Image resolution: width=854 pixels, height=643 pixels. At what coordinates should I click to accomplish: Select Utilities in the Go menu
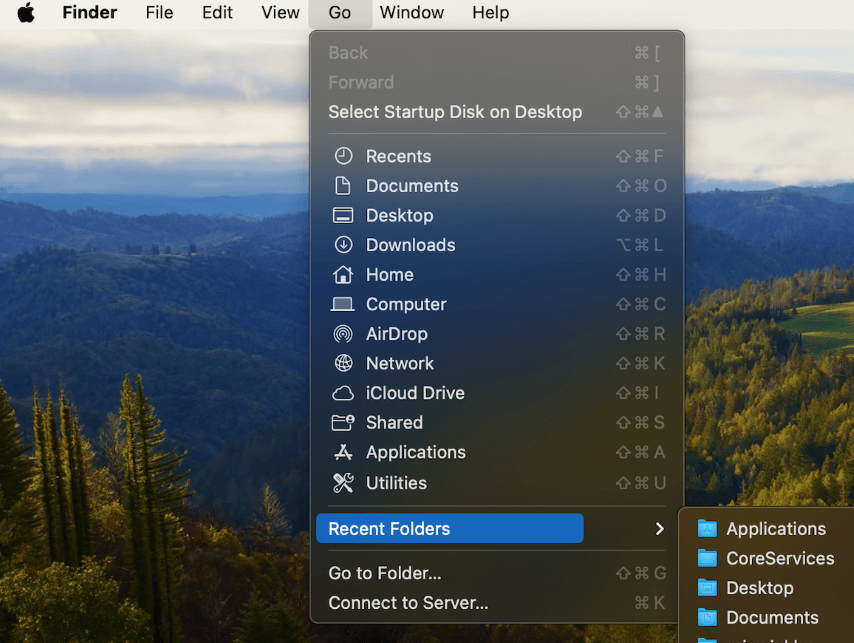click(x=497, y=483)
